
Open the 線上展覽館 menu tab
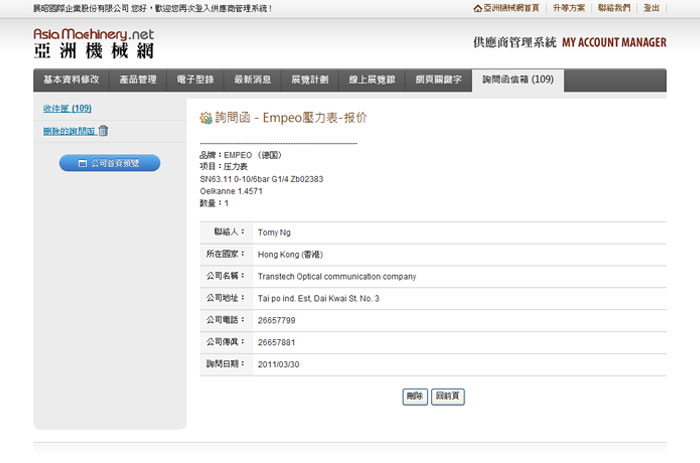click(x=372, y=80)
